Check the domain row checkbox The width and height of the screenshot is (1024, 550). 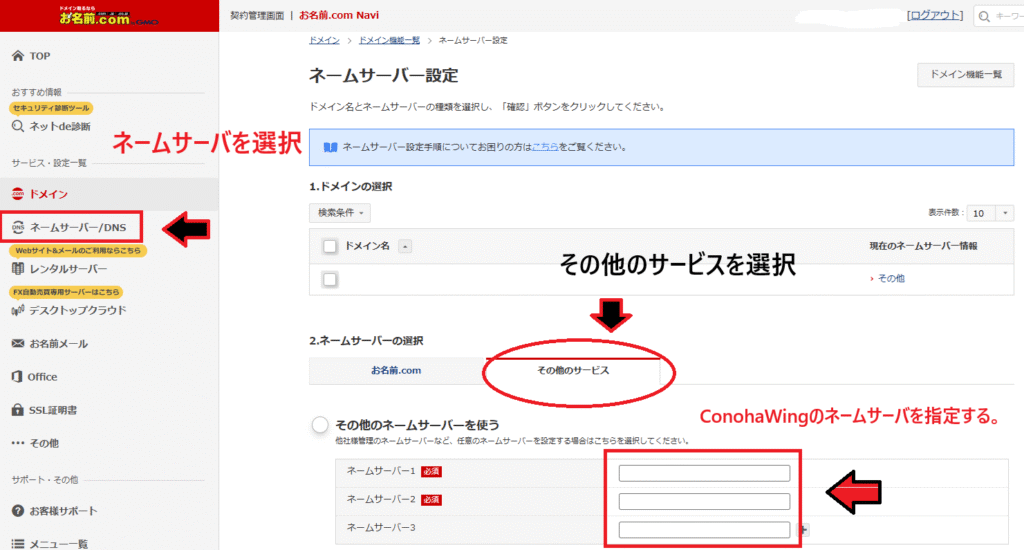click(x=330, y=280)
